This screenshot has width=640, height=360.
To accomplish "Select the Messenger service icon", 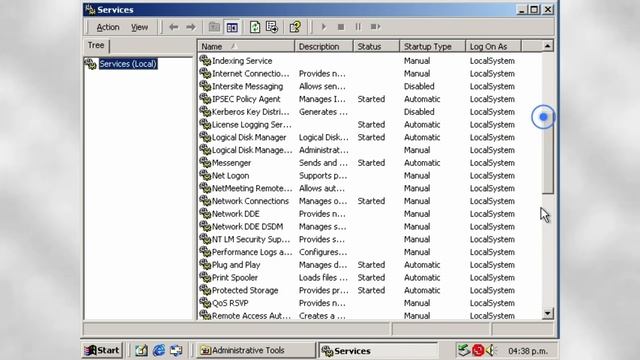I will tap(205, 162).
